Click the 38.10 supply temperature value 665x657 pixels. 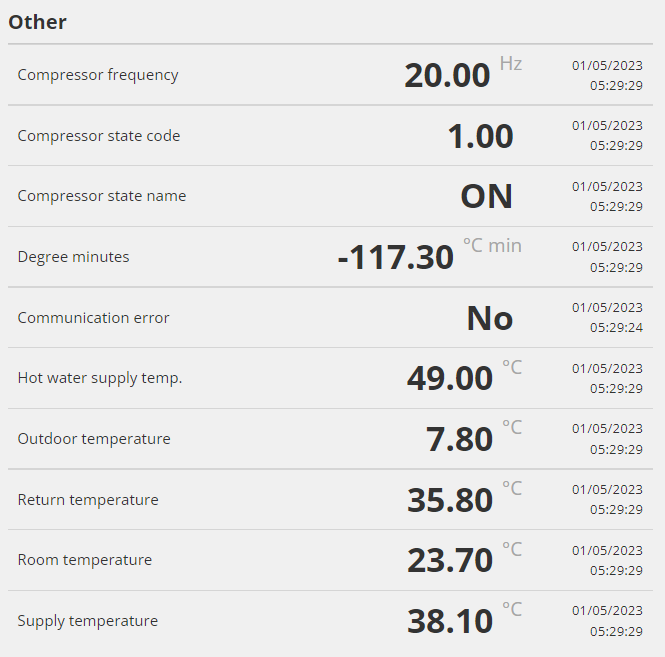click(x=450, y=621)
